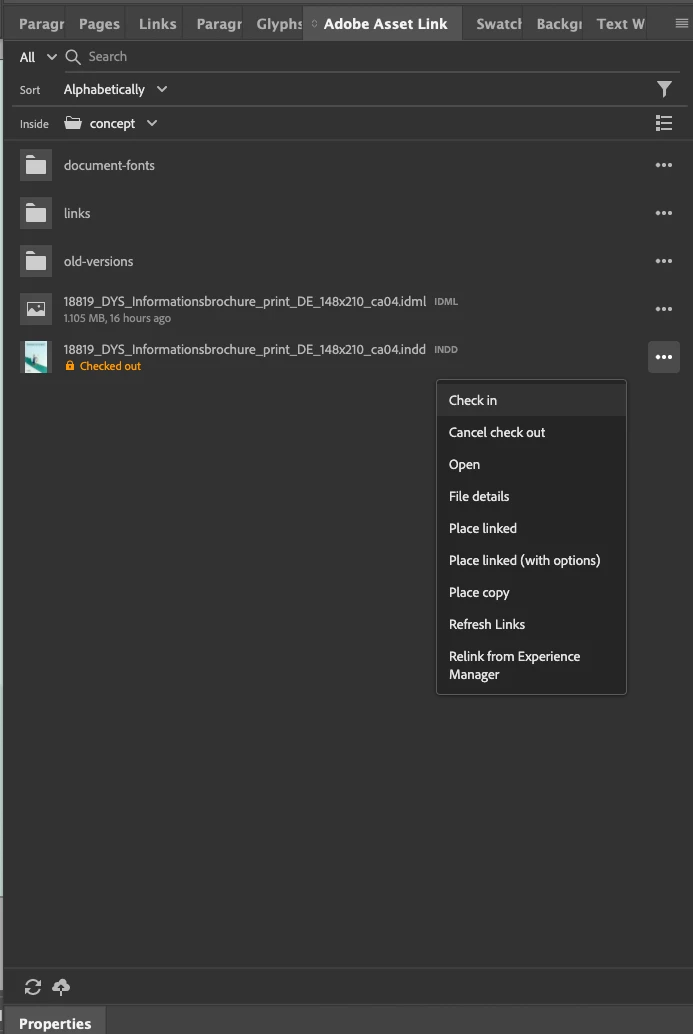Switch to list view icon

664,123
